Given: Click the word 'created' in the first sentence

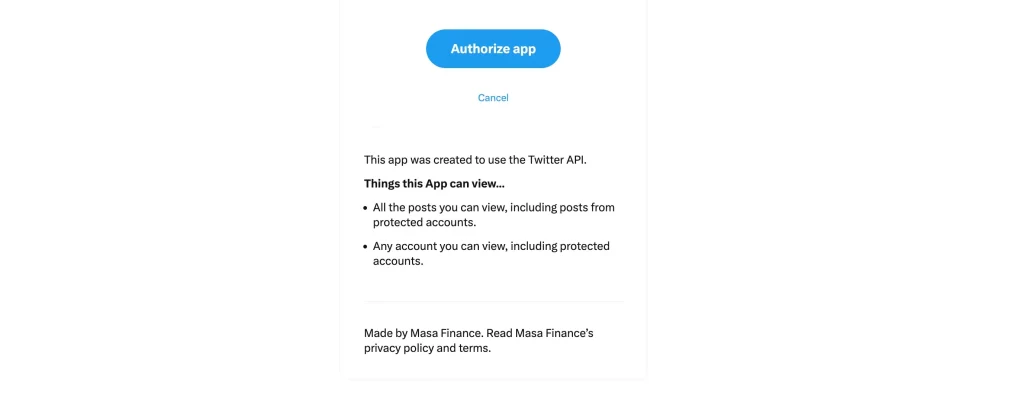Looking at the screenshot, I should pyautogui.click(x=452, y=160).
